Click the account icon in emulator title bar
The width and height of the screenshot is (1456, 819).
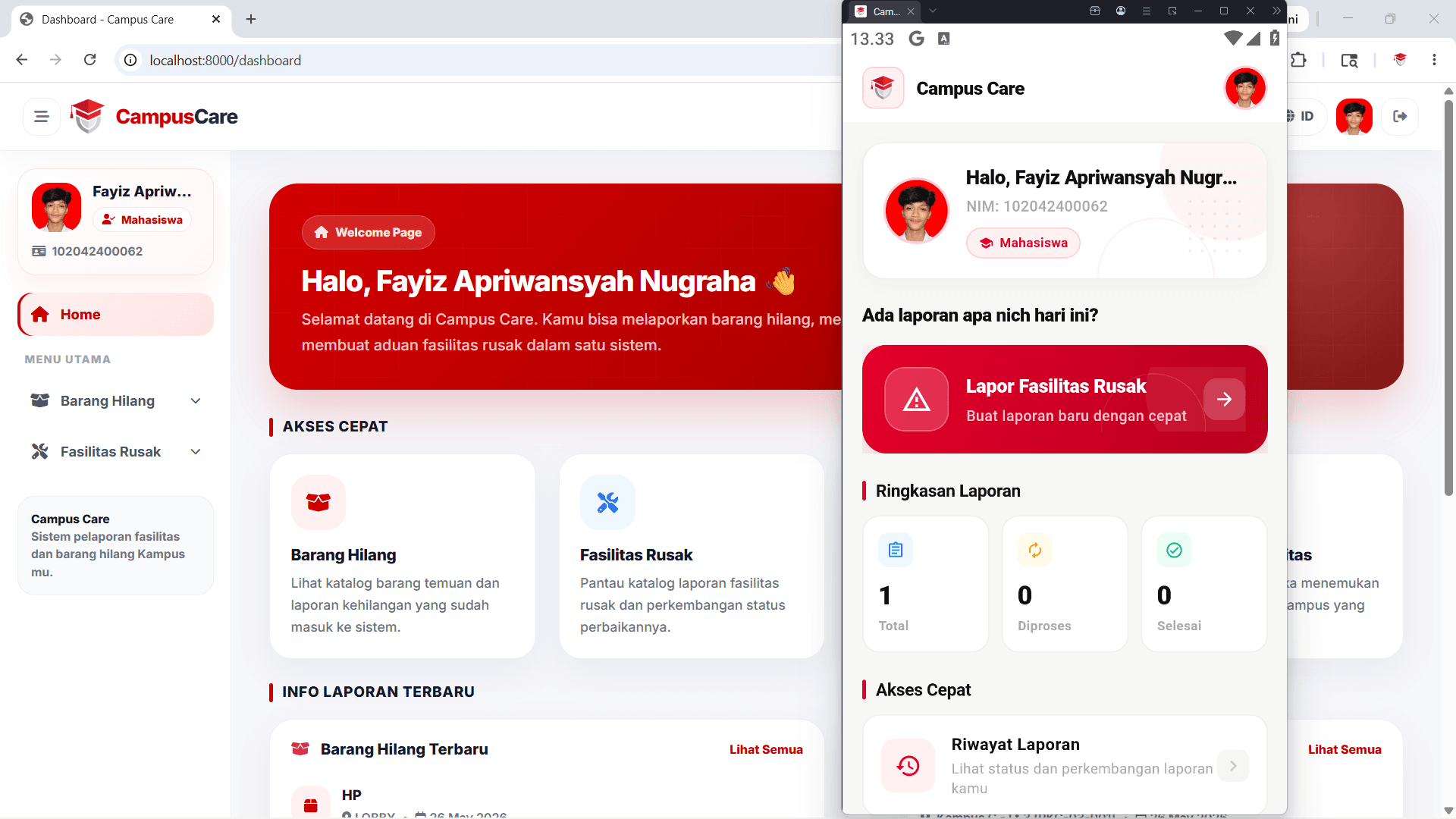(1121, 11)
